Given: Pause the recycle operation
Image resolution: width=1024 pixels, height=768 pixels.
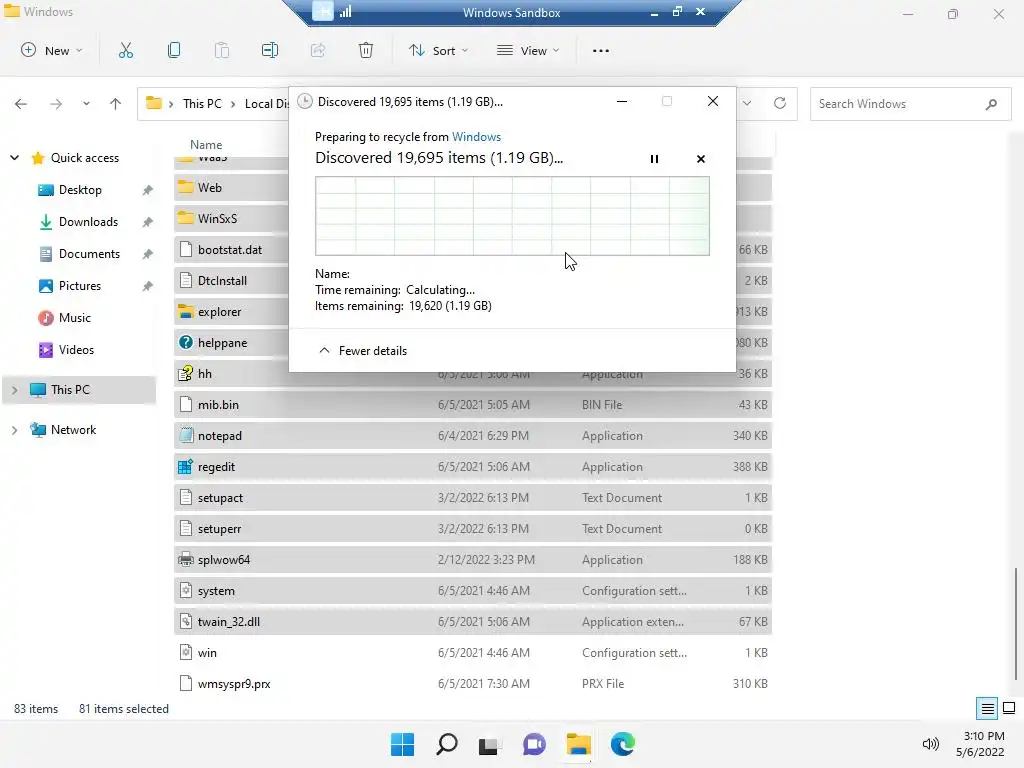Looking at the screenshot, I should pos(654,159).
